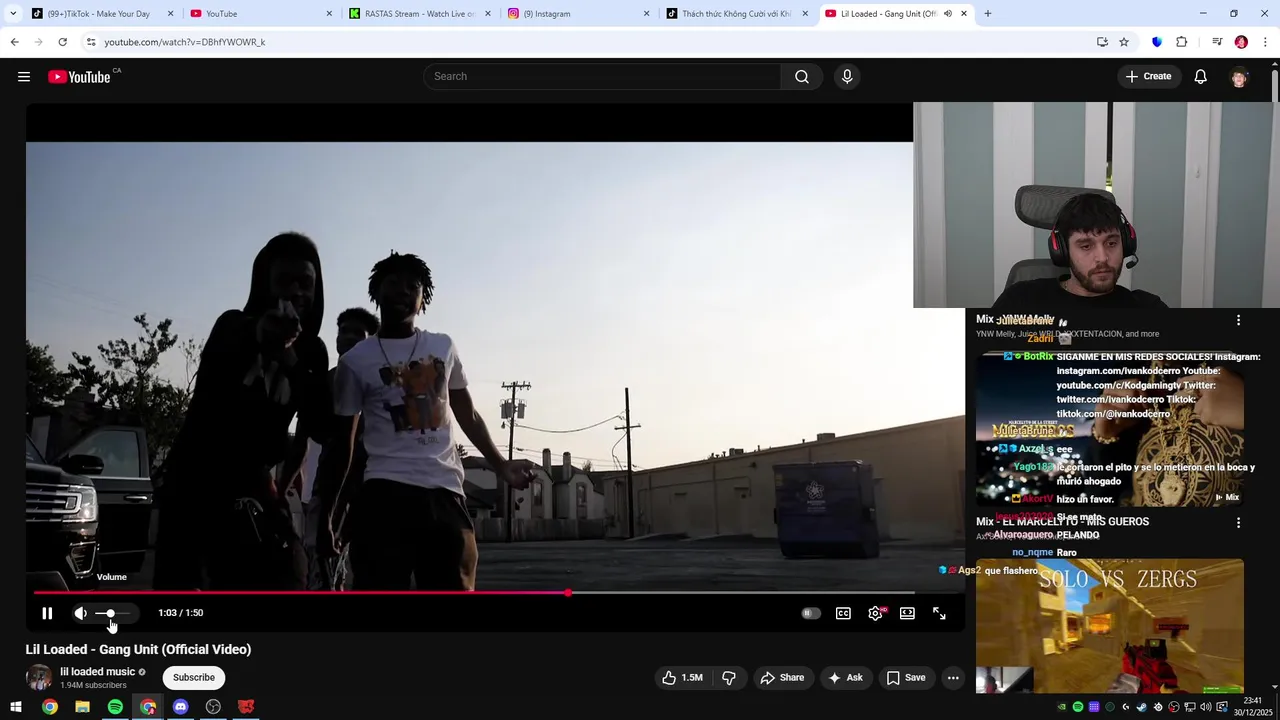Open more actions three-dot menu under video
The height and width of the screenshot is (720, 1280).
pos(953,678)
